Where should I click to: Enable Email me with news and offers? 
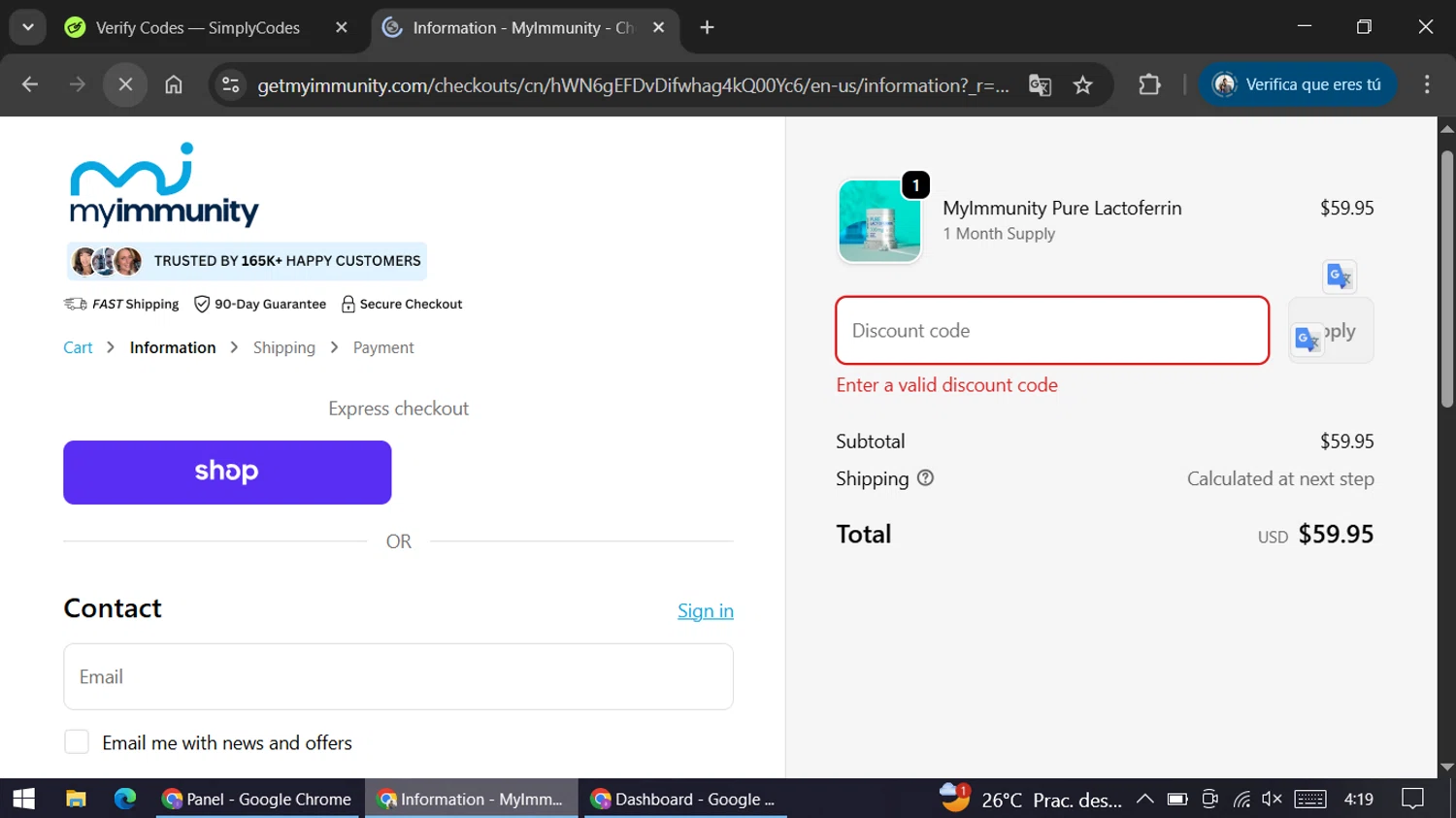tap(77, 742)
